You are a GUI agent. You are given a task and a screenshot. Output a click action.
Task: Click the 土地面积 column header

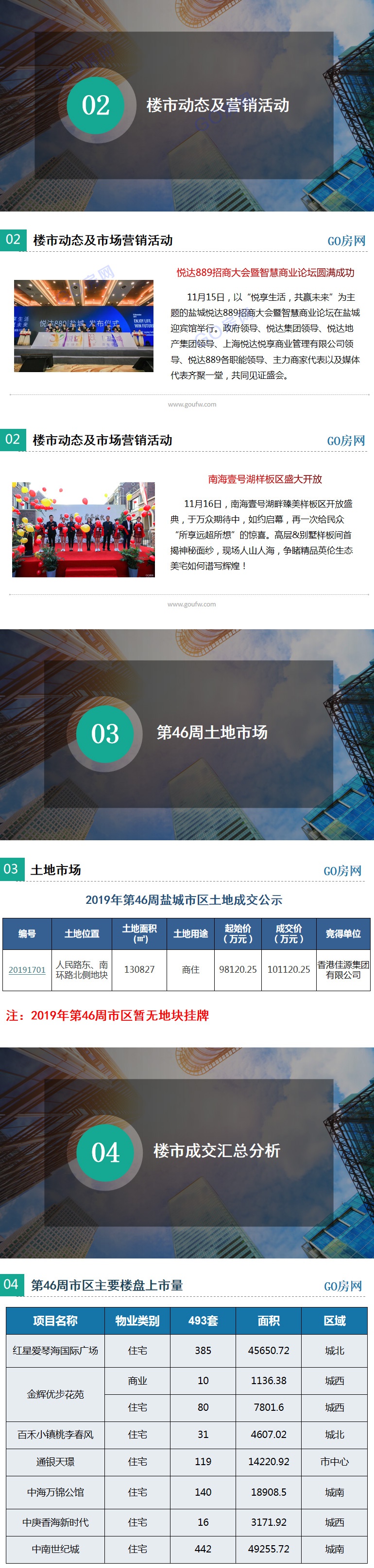[x=139, y=934]
